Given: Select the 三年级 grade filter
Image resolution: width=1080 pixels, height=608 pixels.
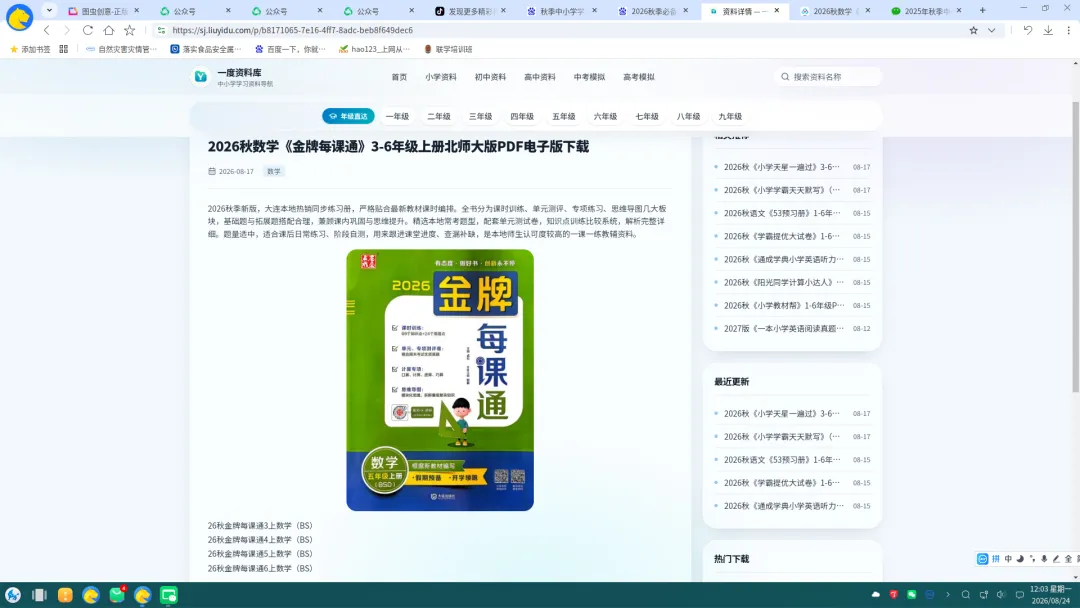Looking at the screenshot, I should tap(481, 116).
